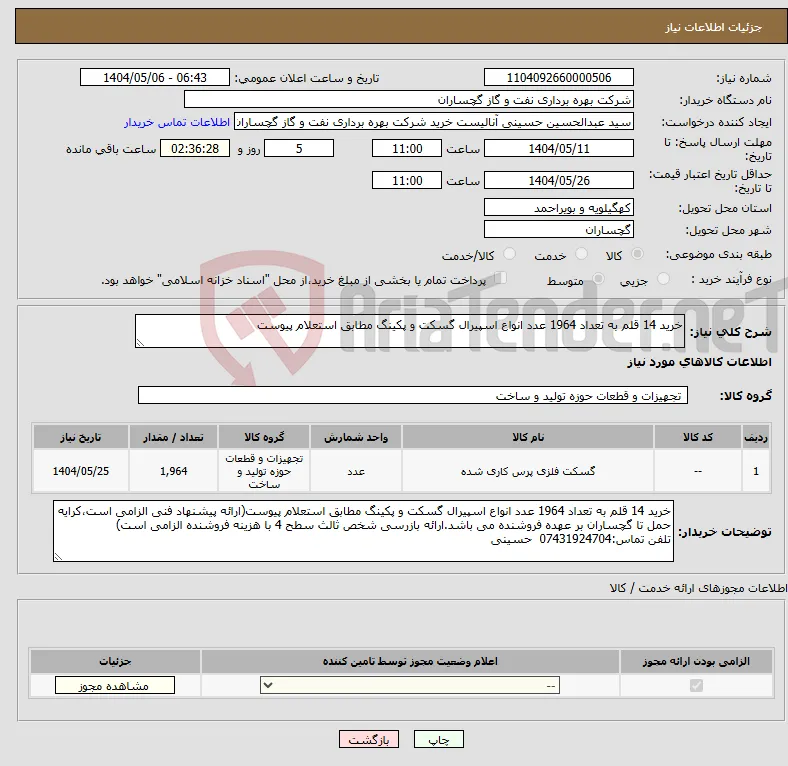Click the price validity time field 11:00
This screenshot has width=788, height=766.
tap(407, 180)
